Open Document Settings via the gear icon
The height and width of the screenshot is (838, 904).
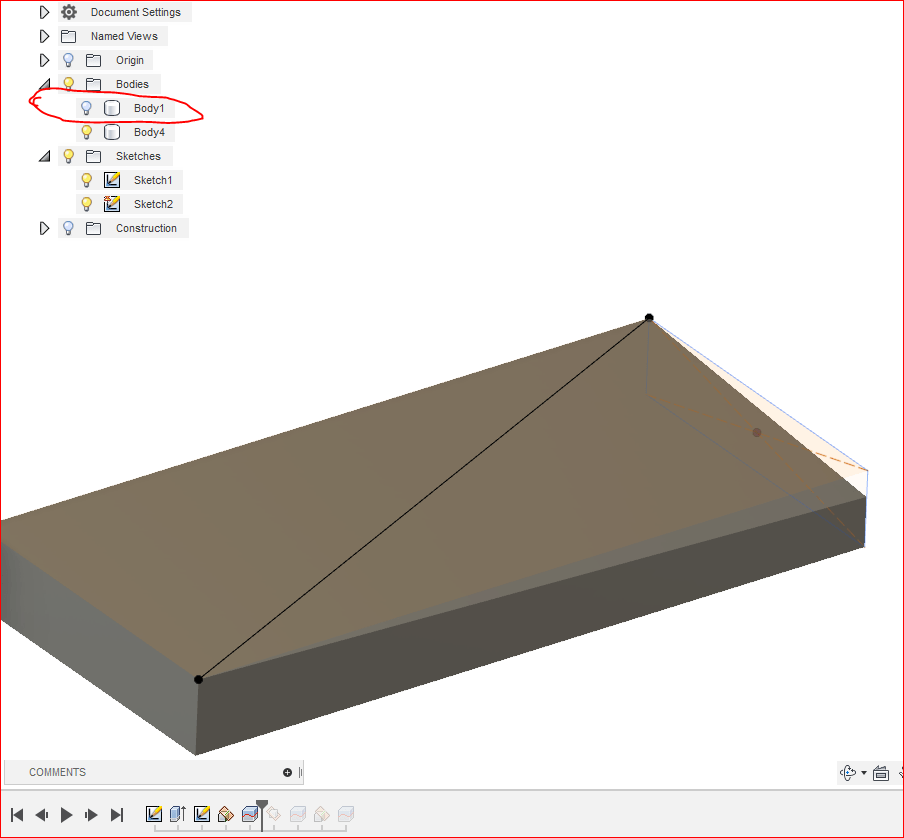(x=67, y=11)
